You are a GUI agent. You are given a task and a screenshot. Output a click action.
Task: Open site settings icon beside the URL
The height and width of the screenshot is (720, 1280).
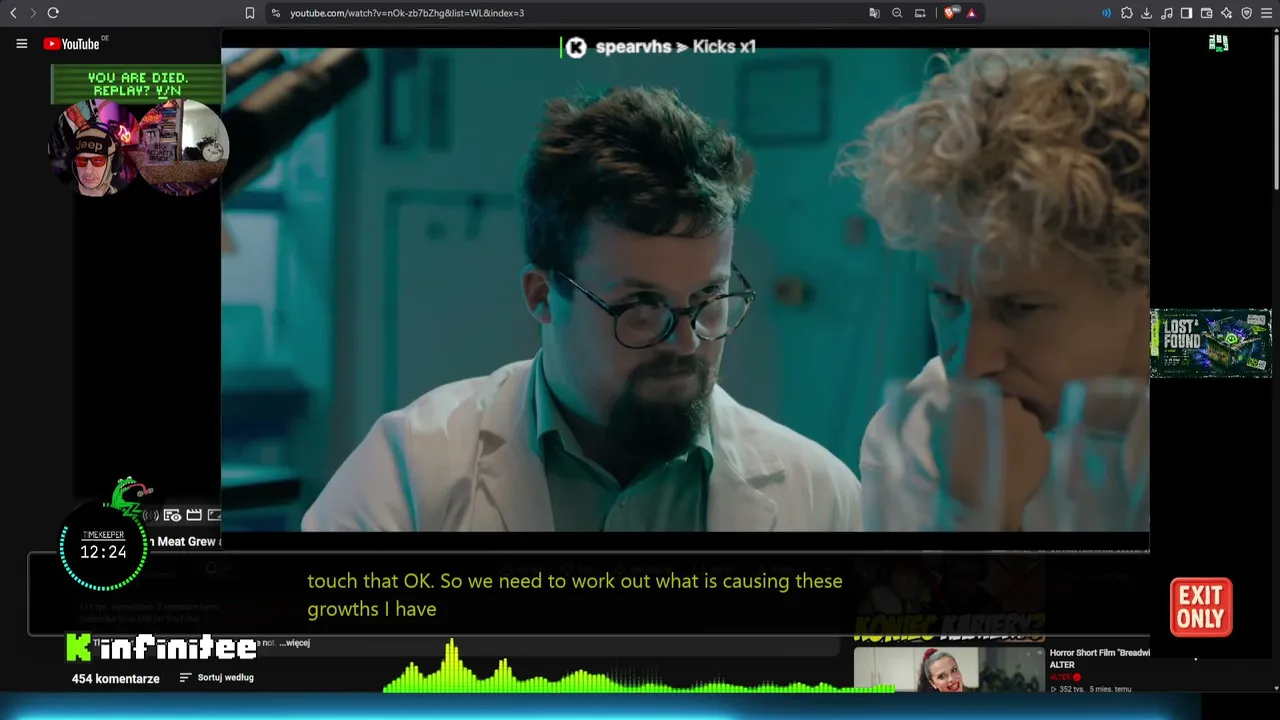click(x=275, y=13)
